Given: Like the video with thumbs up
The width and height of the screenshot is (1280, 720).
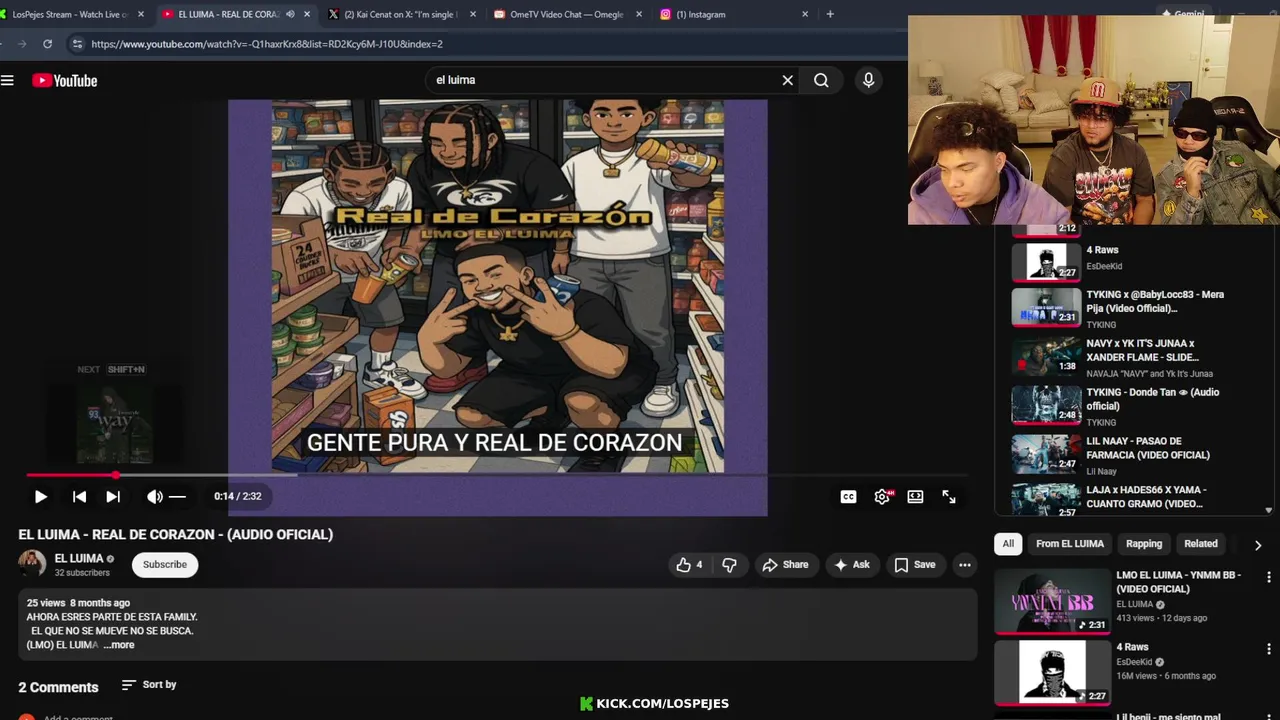Looking at the screenshot, I should click(x=689, y=565).
